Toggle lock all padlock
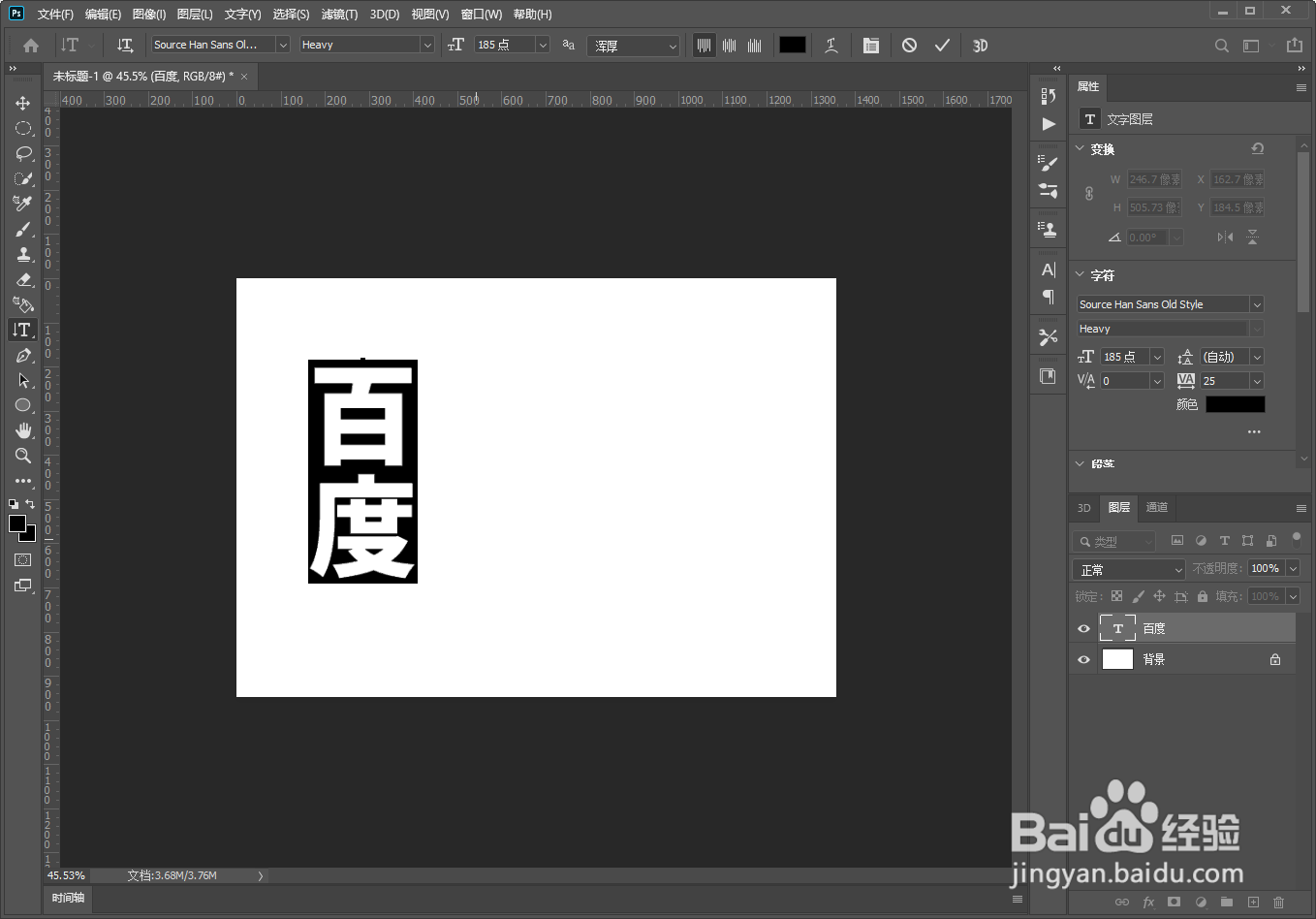Image resolution: width=1316 pixels, height=919 pixels. (x=1203, y=596)
